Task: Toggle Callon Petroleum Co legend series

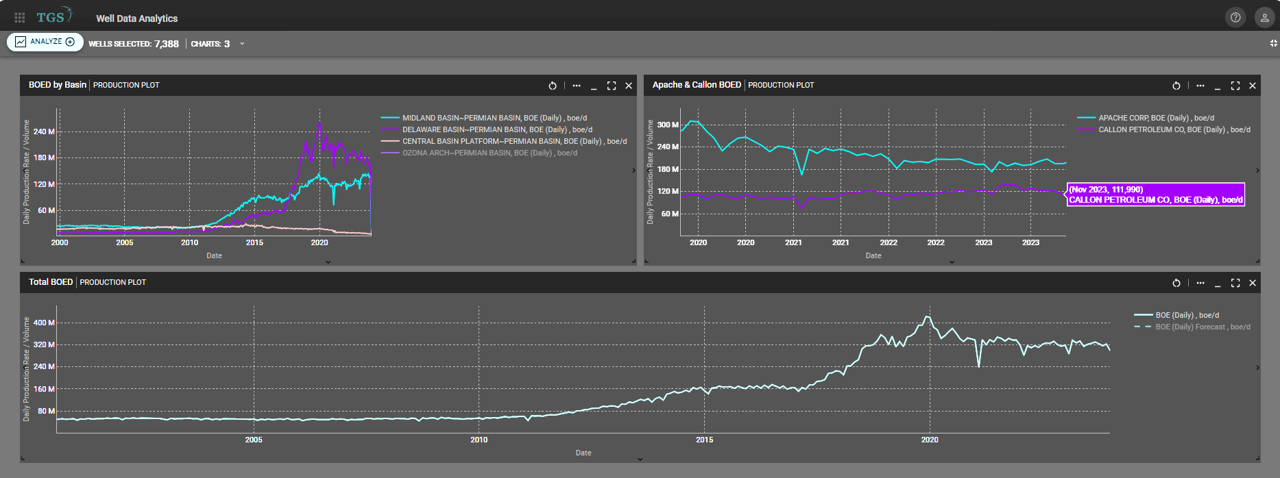Action: pyautogui.click(x=1160, y=129)
